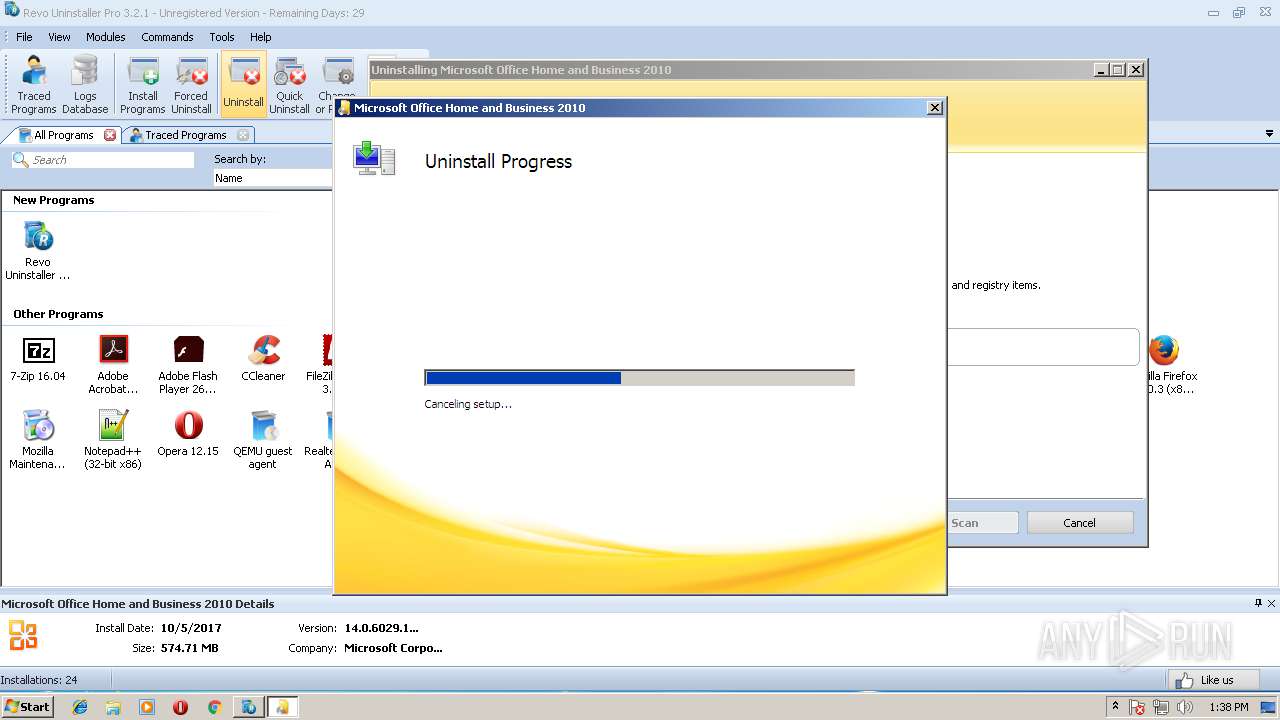Close the All Programs tab
This screenshot has height=720, width=1280.
110,135
